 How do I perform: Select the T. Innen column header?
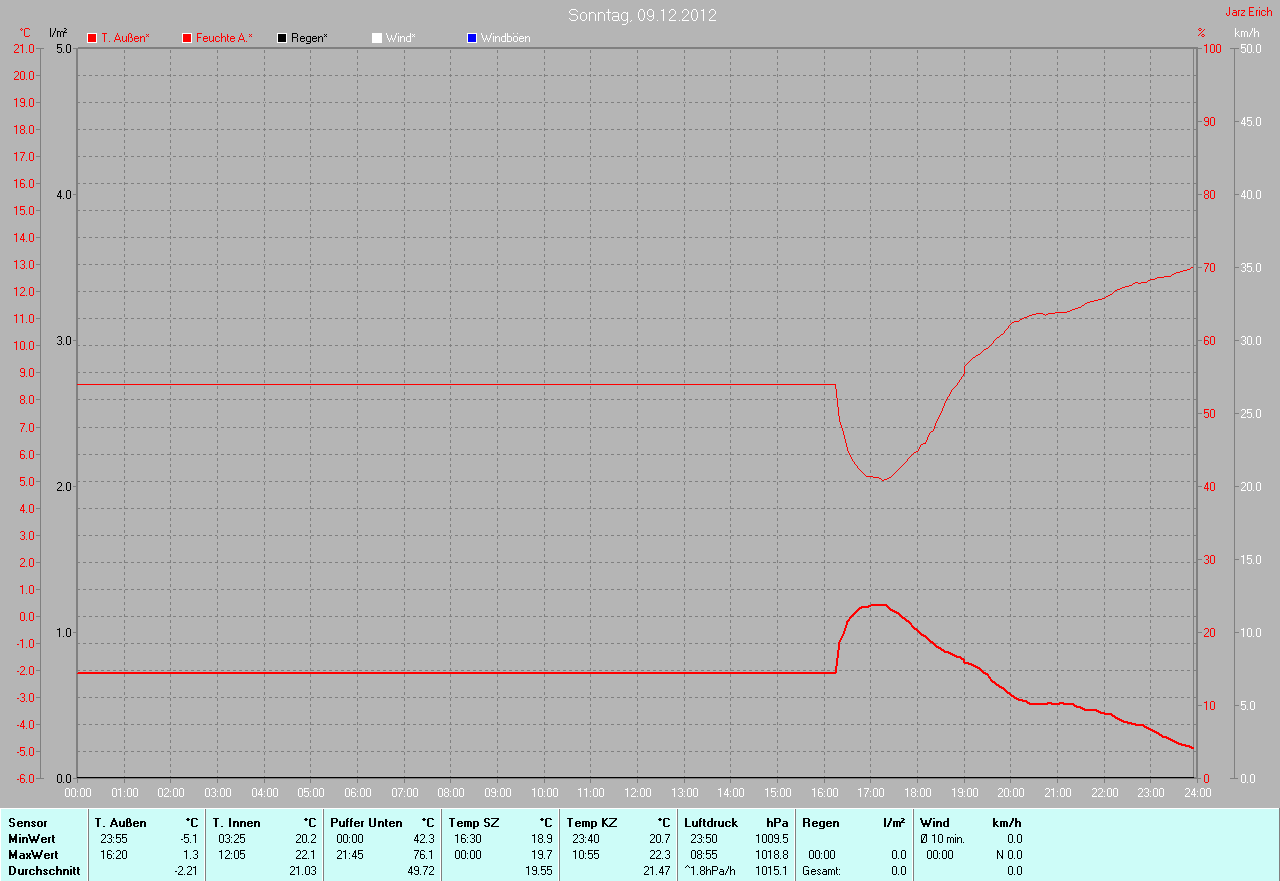click(x=236, y=823)
